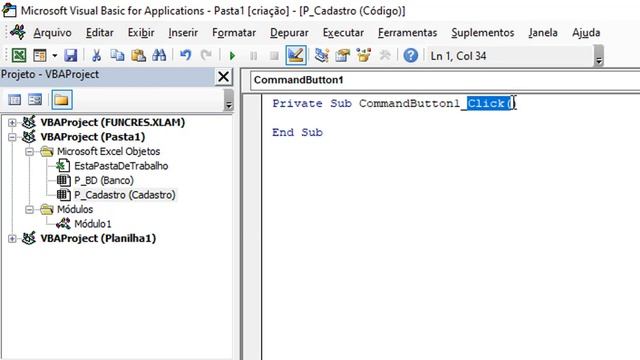640x360 pixels.
Task: Select VBAProject (Planilha1) in the tree
Action: (98, 238)
